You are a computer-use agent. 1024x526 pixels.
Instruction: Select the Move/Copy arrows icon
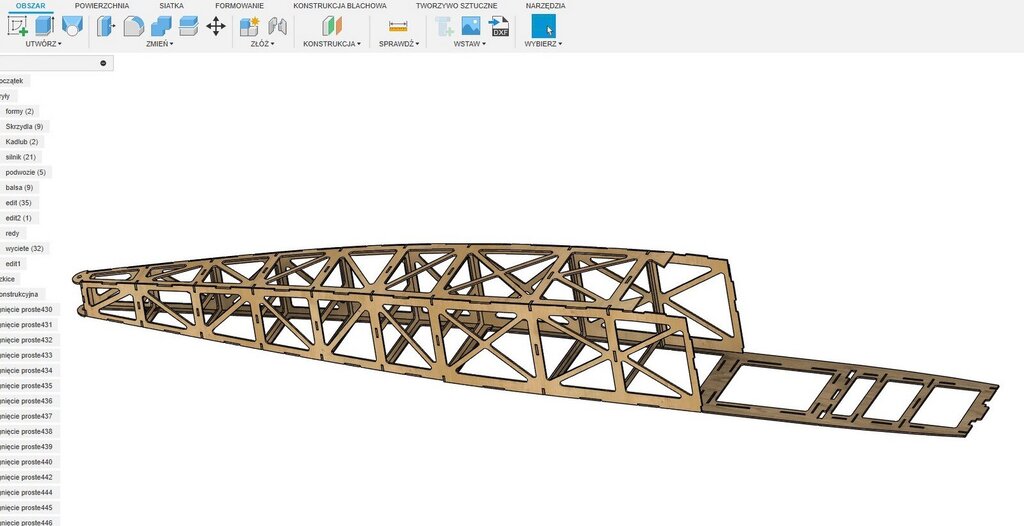[216, 26]
